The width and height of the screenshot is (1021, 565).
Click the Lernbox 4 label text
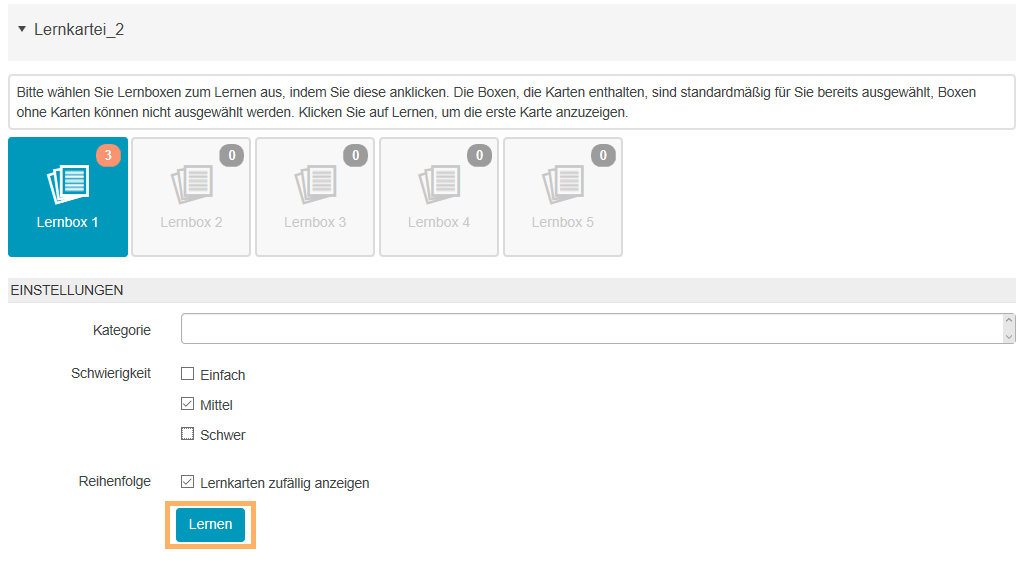click(439, 222)
